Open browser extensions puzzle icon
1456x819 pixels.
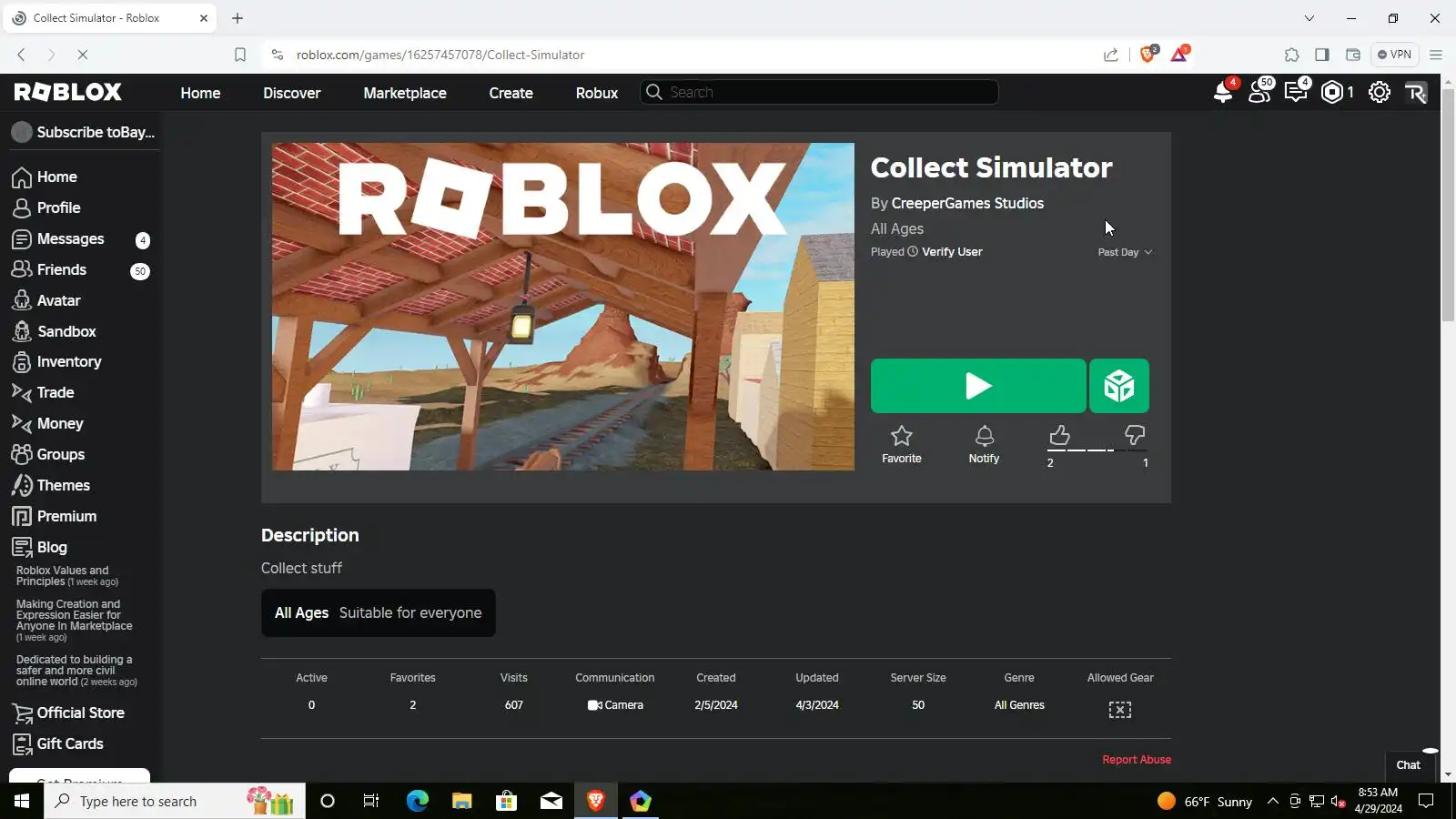click(1291, 55)
